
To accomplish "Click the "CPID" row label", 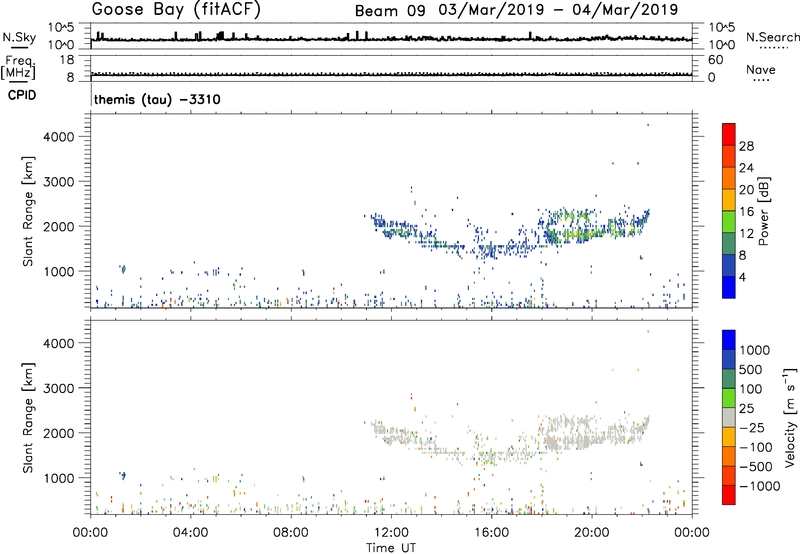I will pos(22,96).
